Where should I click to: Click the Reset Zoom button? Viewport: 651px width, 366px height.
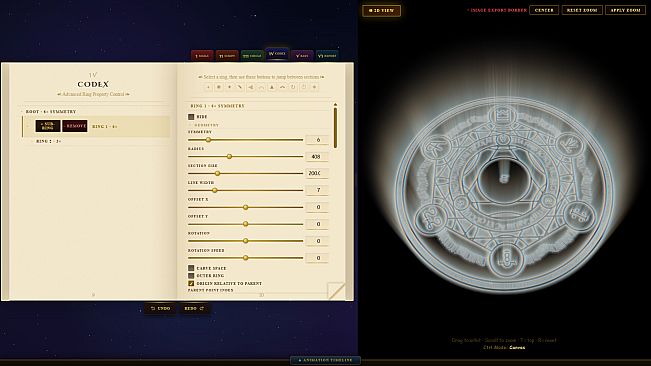click(582, 10)
